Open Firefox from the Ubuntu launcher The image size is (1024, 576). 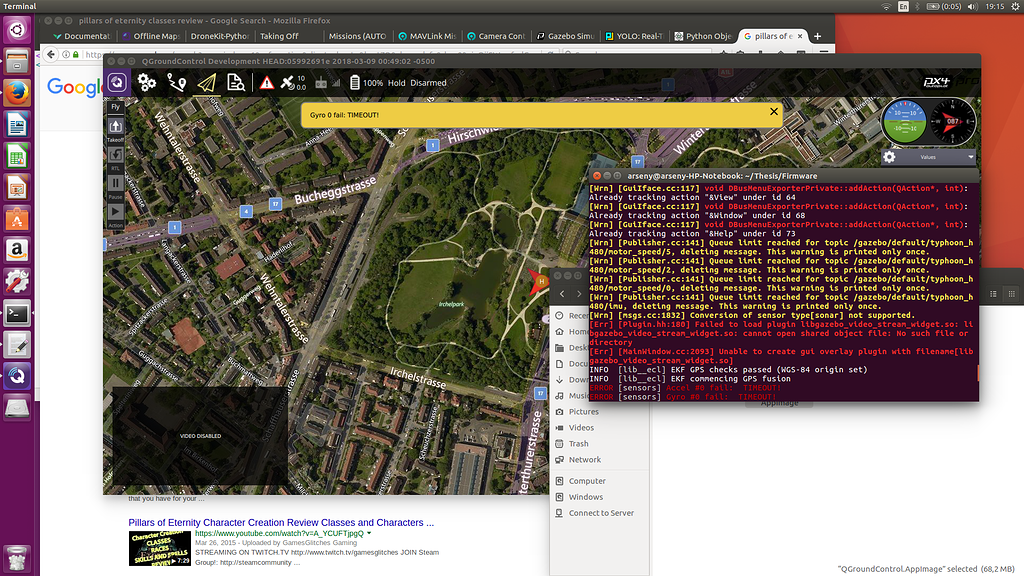click(17, 93)
